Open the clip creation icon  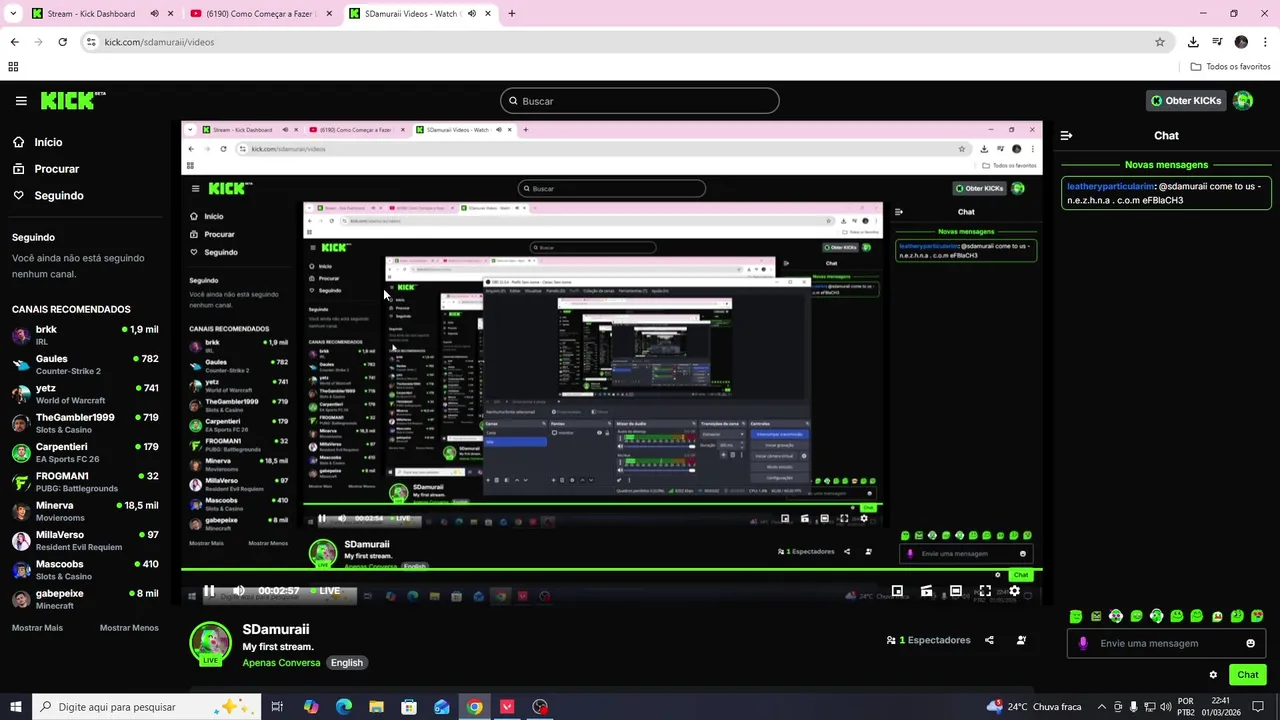coord(927,591)
